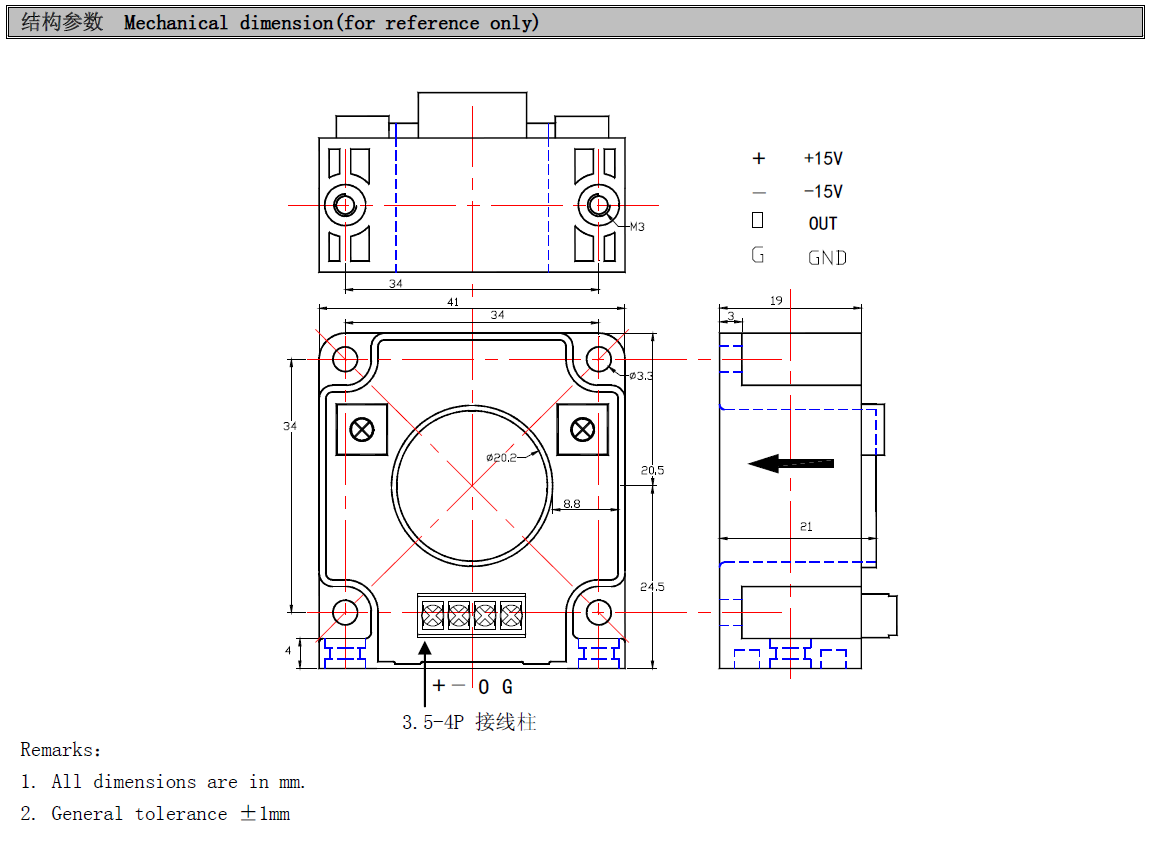The height and width of the screenshot is (844, 1166).
Task: Click the 41 width dimension
Action: point(453,301)
